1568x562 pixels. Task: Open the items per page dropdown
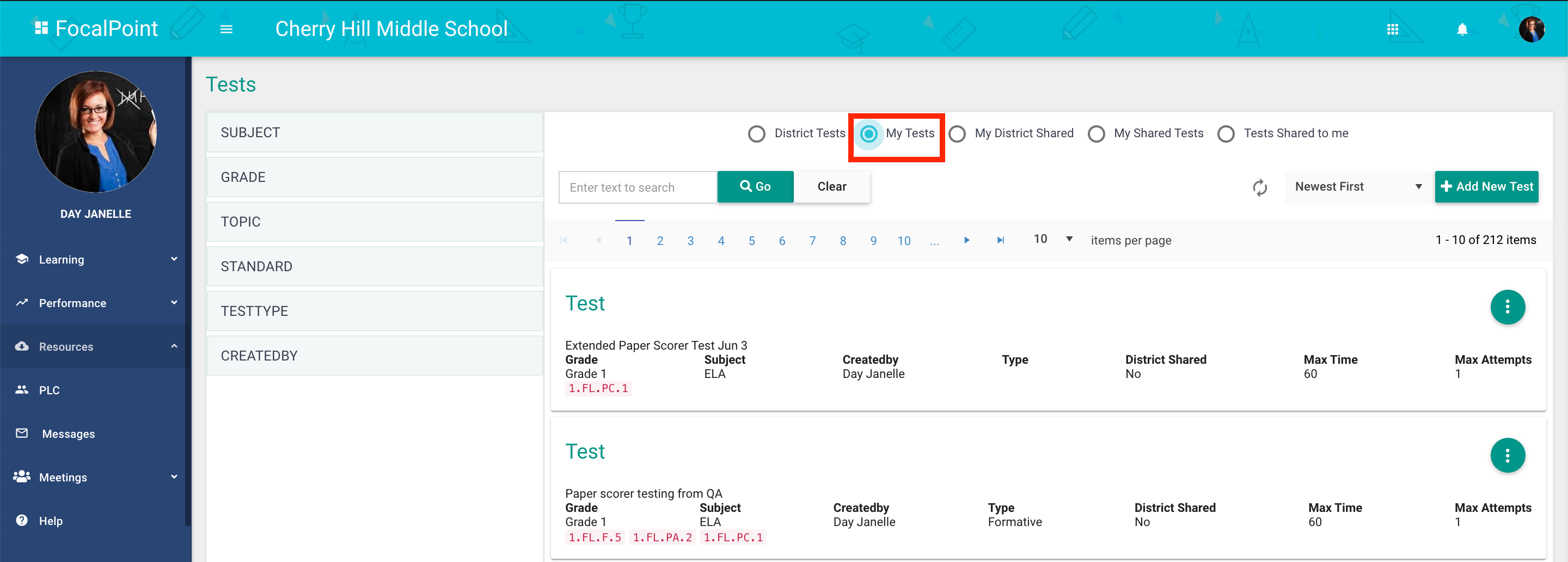(1052, 240)
